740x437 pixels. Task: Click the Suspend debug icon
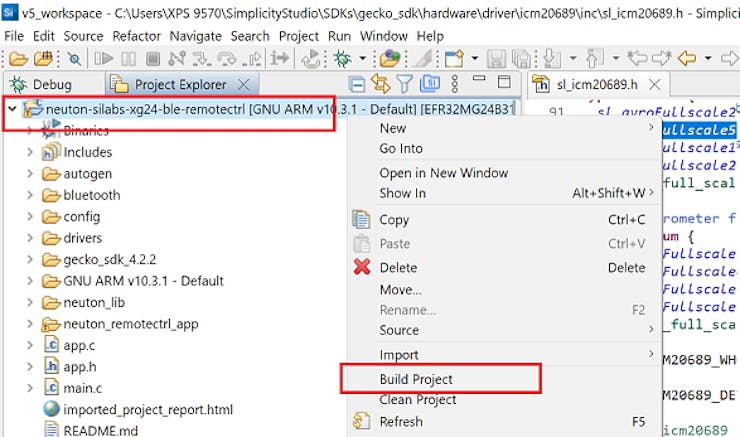[x=128, y=59]
